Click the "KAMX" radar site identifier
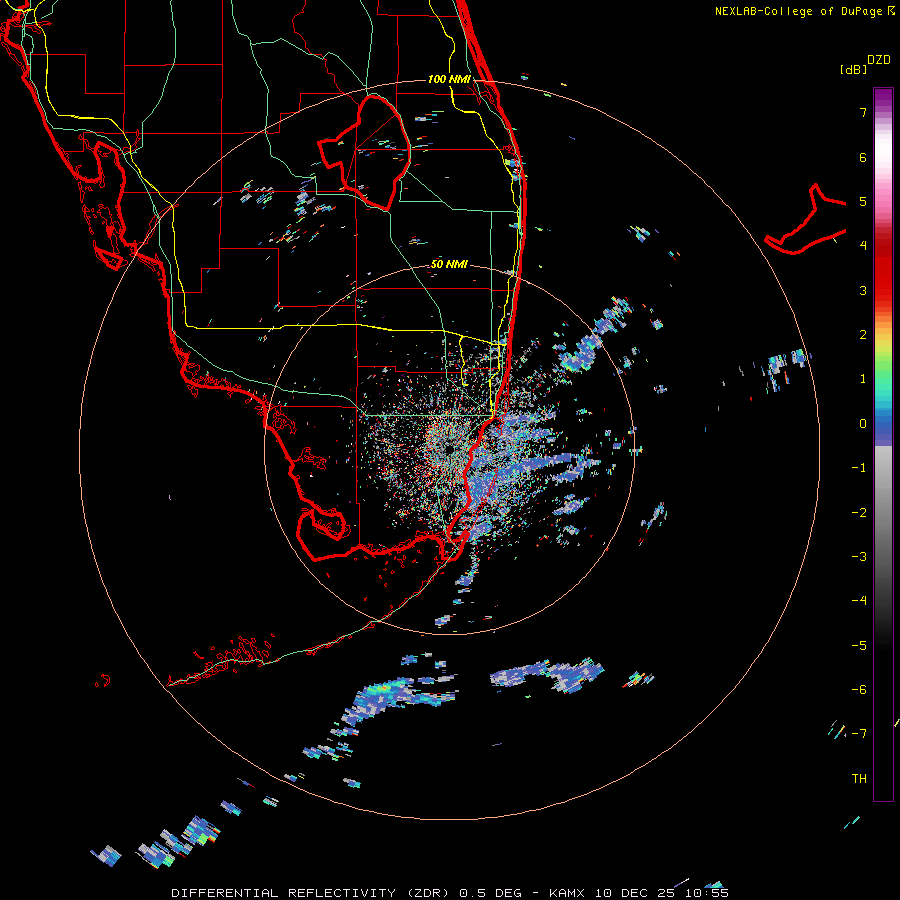900x900 pixels. pos(567,893)
